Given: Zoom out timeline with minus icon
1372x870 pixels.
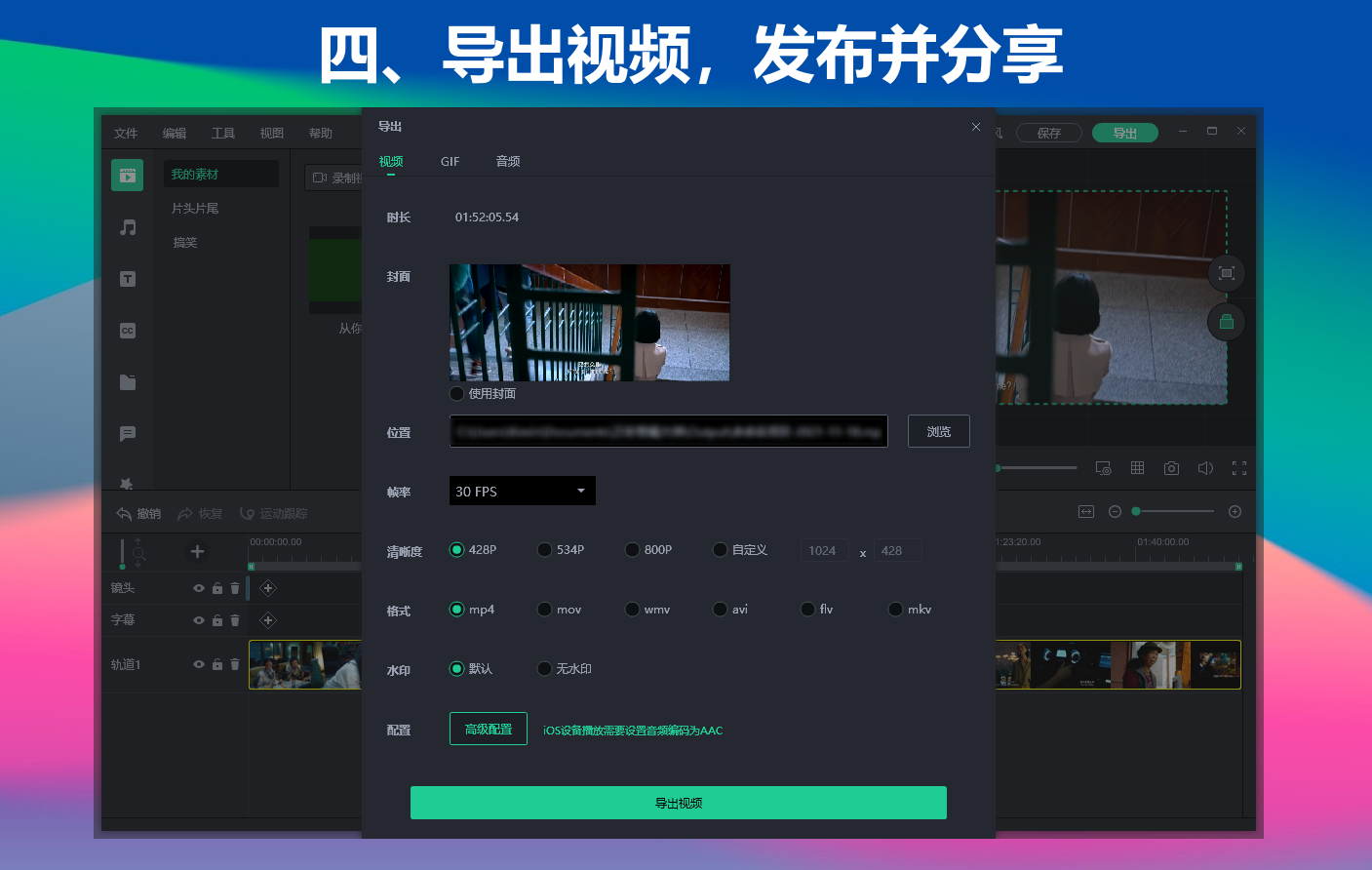Looking at the screenshot, I should pyautogui.click(x=1116, y=511).
